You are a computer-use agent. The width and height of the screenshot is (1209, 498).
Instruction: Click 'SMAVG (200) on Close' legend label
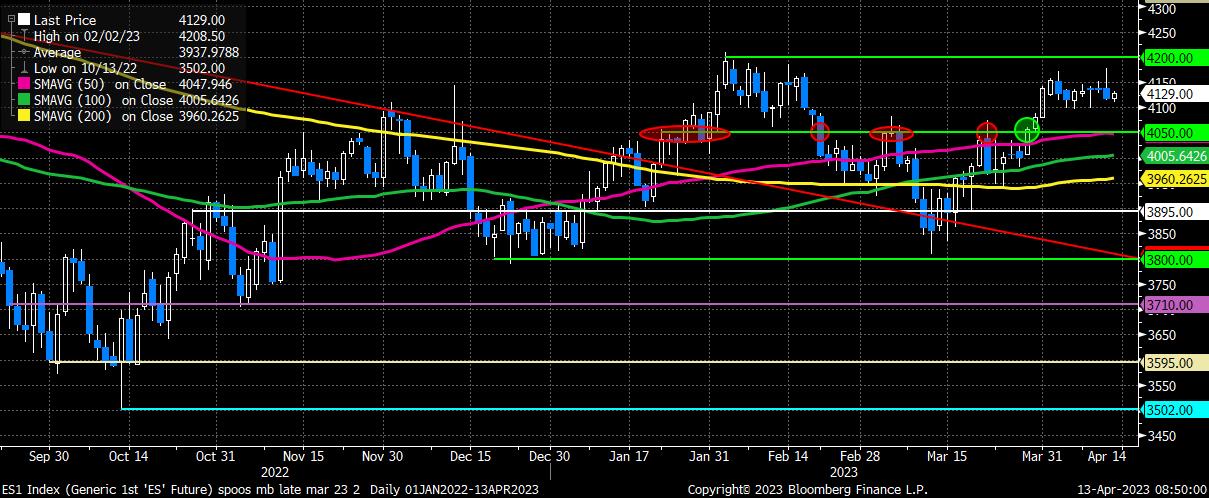(x=102, y=117)
